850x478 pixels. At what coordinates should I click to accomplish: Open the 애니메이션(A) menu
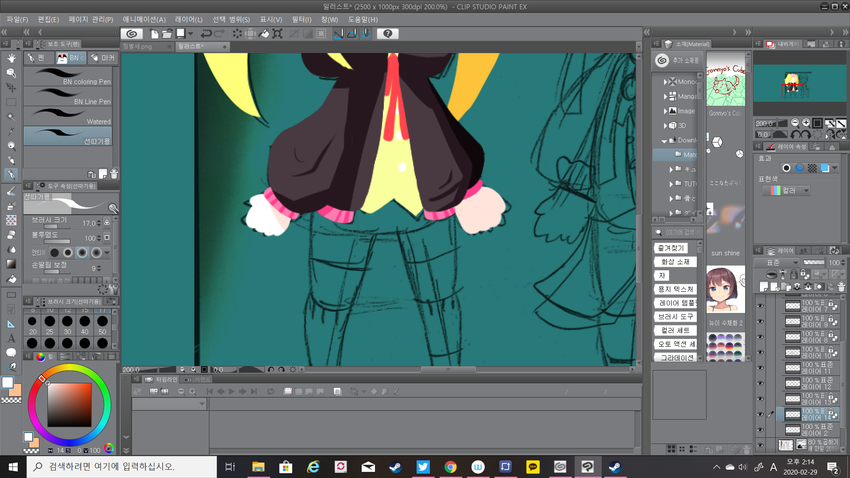144,20
